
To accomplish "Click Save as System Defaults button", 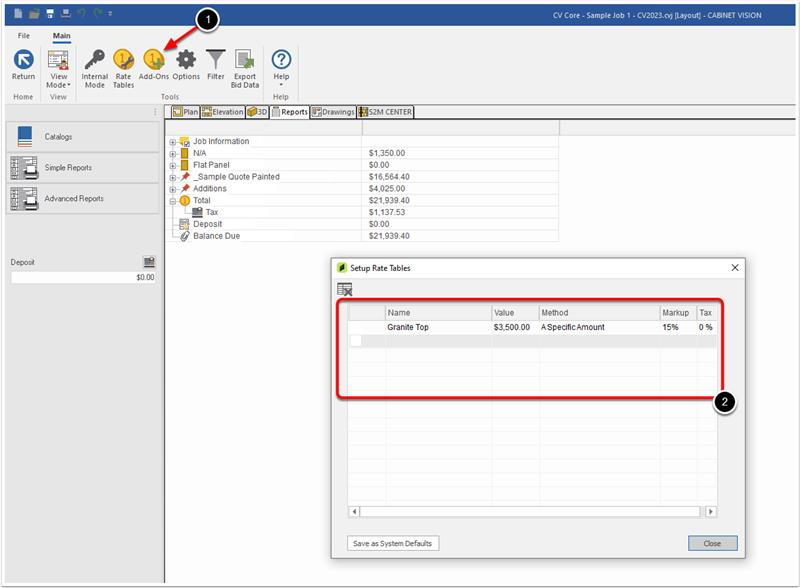I will pyautogui.click(x=392, y=544).
